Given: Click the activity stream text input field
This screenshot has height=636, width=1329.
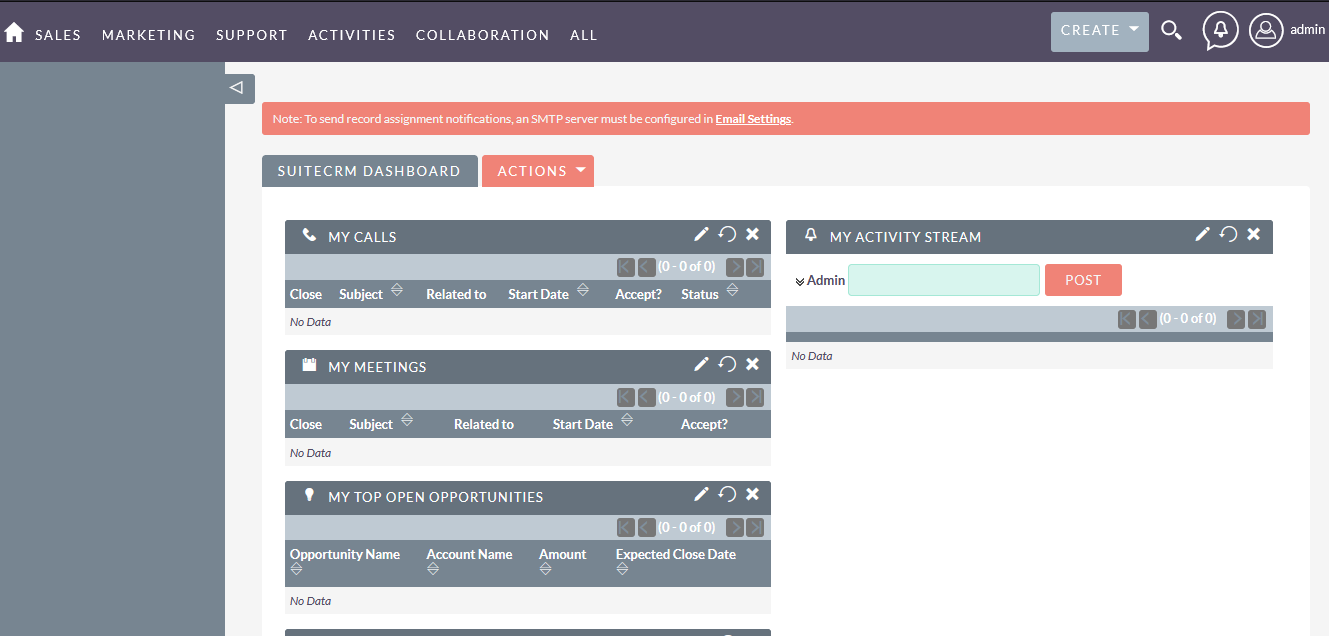Looking at the screenshot, I should click(x=943, y=280).
